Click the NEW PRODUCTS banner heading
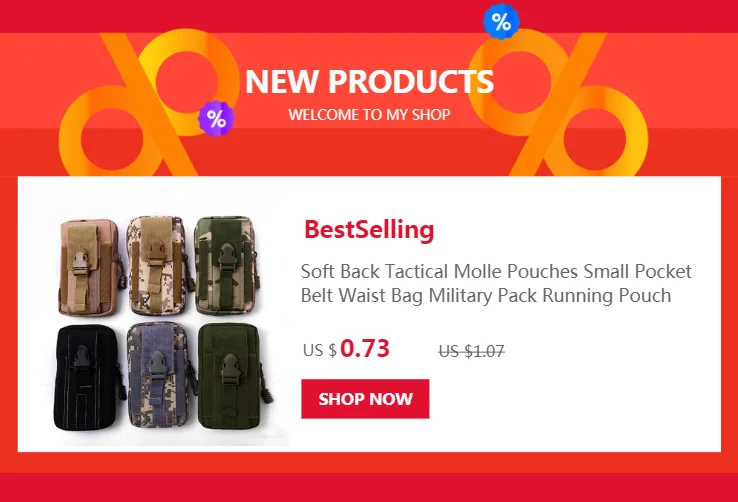The width and height of the screenshot is (738, 502). pos(369,81)
